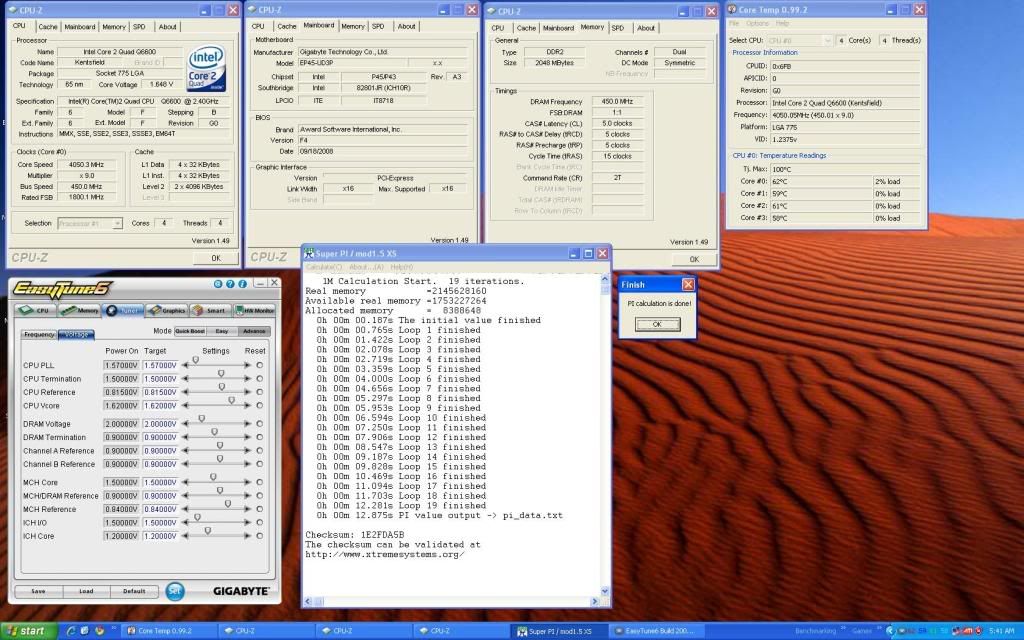Open the CPU tab in EasyTune6

pos(35,311)
